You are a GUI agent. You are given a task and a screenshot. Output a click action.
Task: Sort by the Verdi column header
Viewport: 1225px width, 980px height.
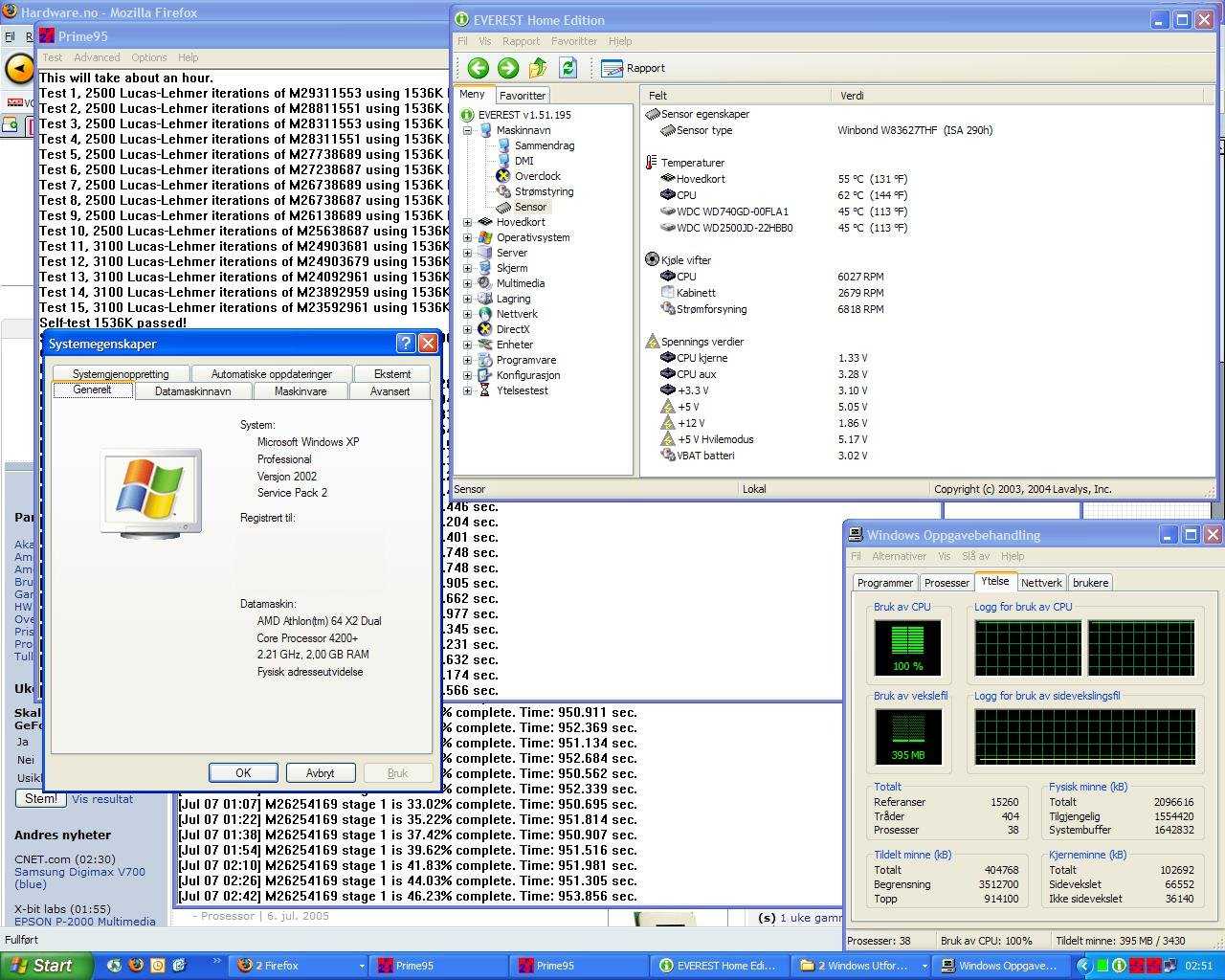(1019, 96)
